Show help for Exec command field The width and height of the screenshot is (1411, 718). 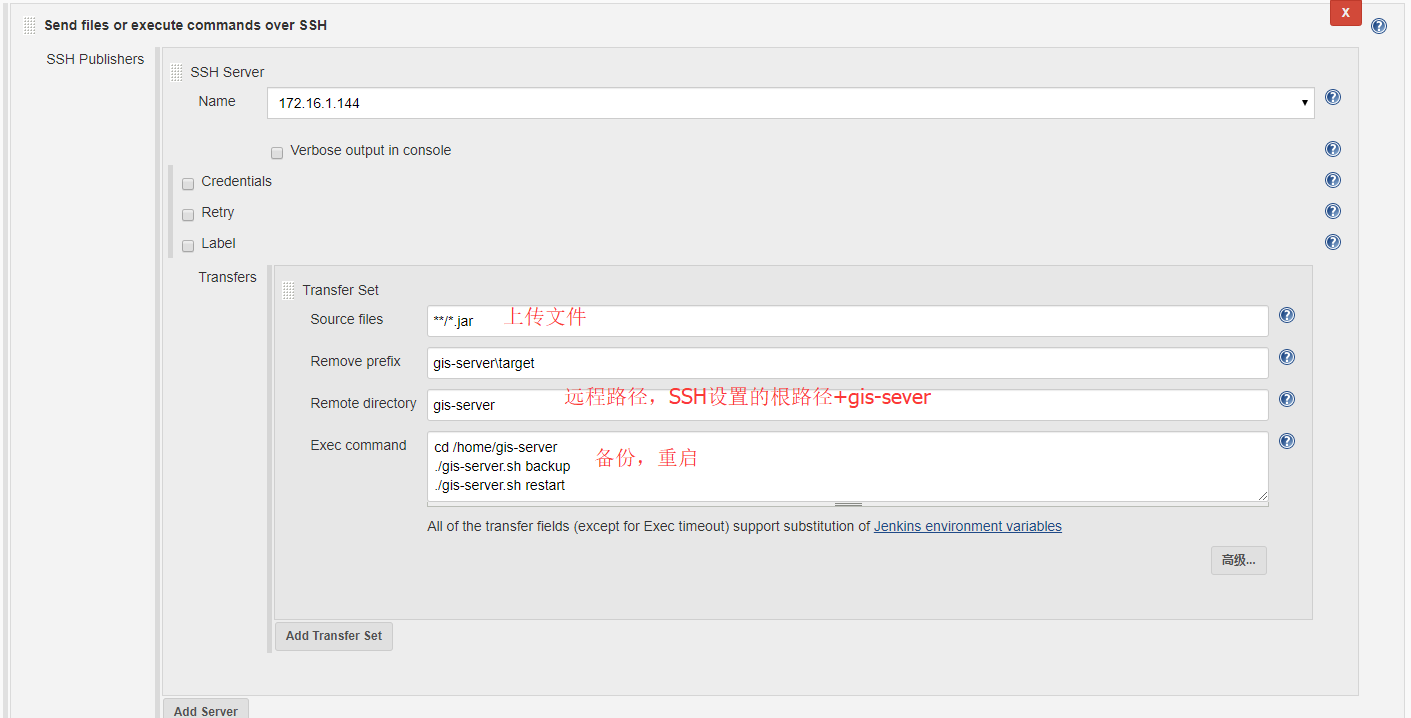click(x=1287, y=442)
